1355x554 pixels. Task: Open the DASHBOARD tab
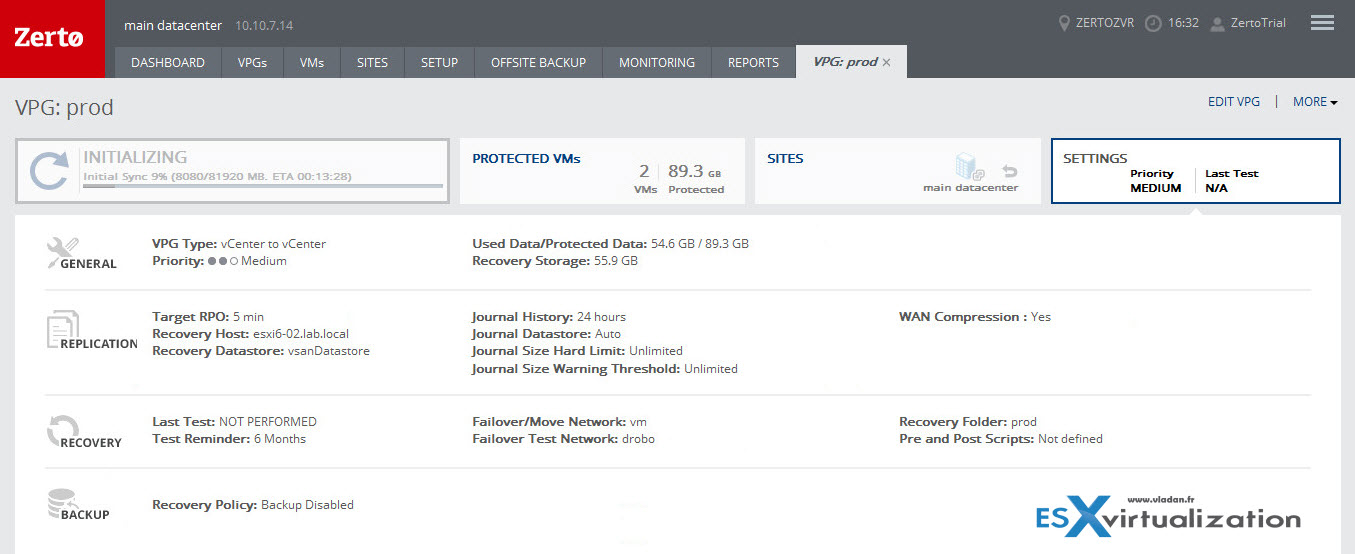[168, 62]
